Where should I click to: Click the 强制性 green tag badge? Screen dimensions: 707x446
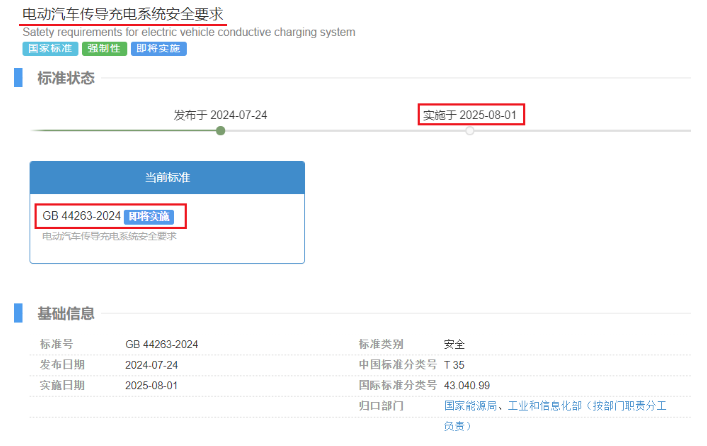104,49
